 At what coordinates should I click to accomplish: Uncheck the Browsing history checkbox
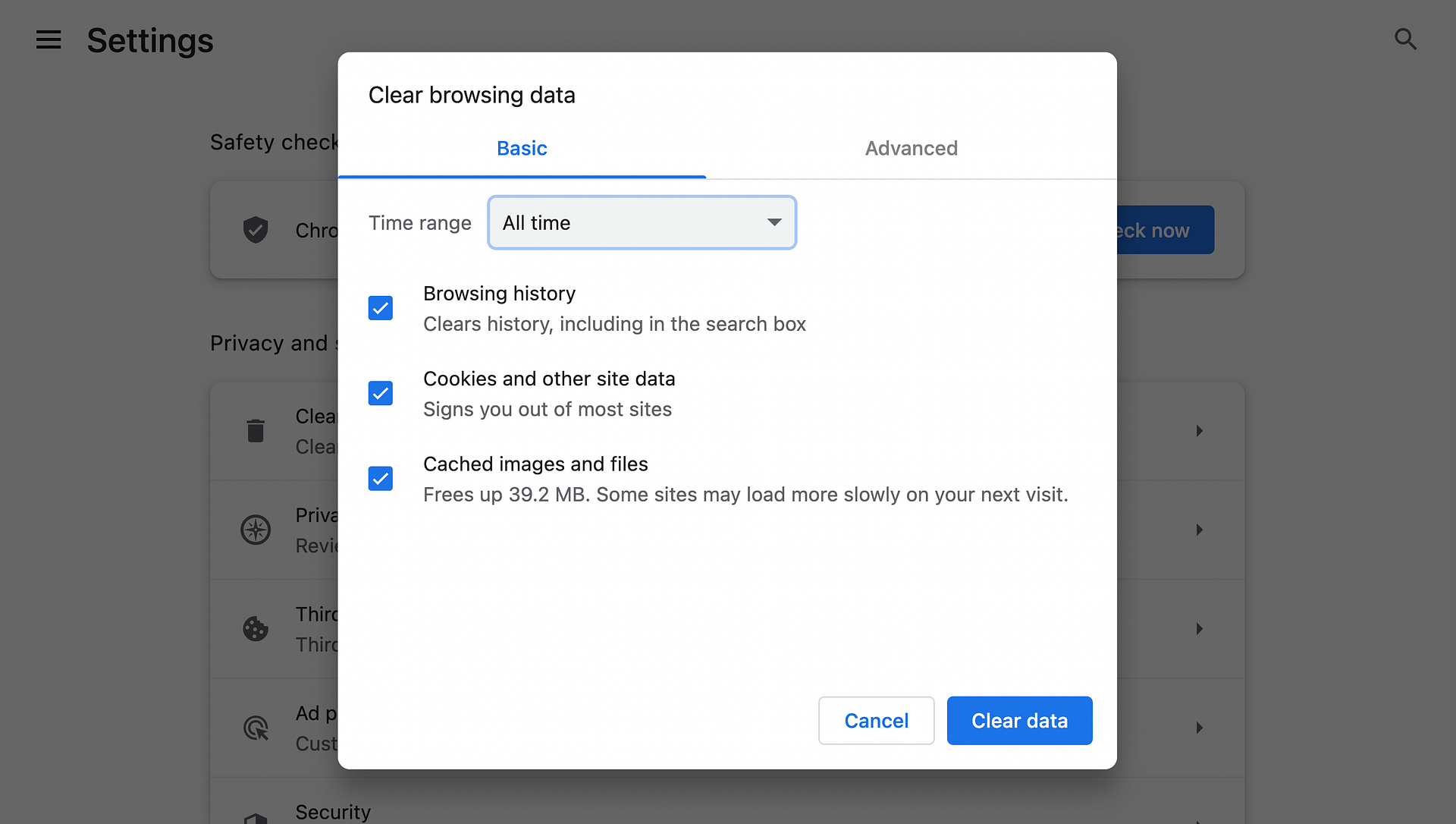(381, 308)
